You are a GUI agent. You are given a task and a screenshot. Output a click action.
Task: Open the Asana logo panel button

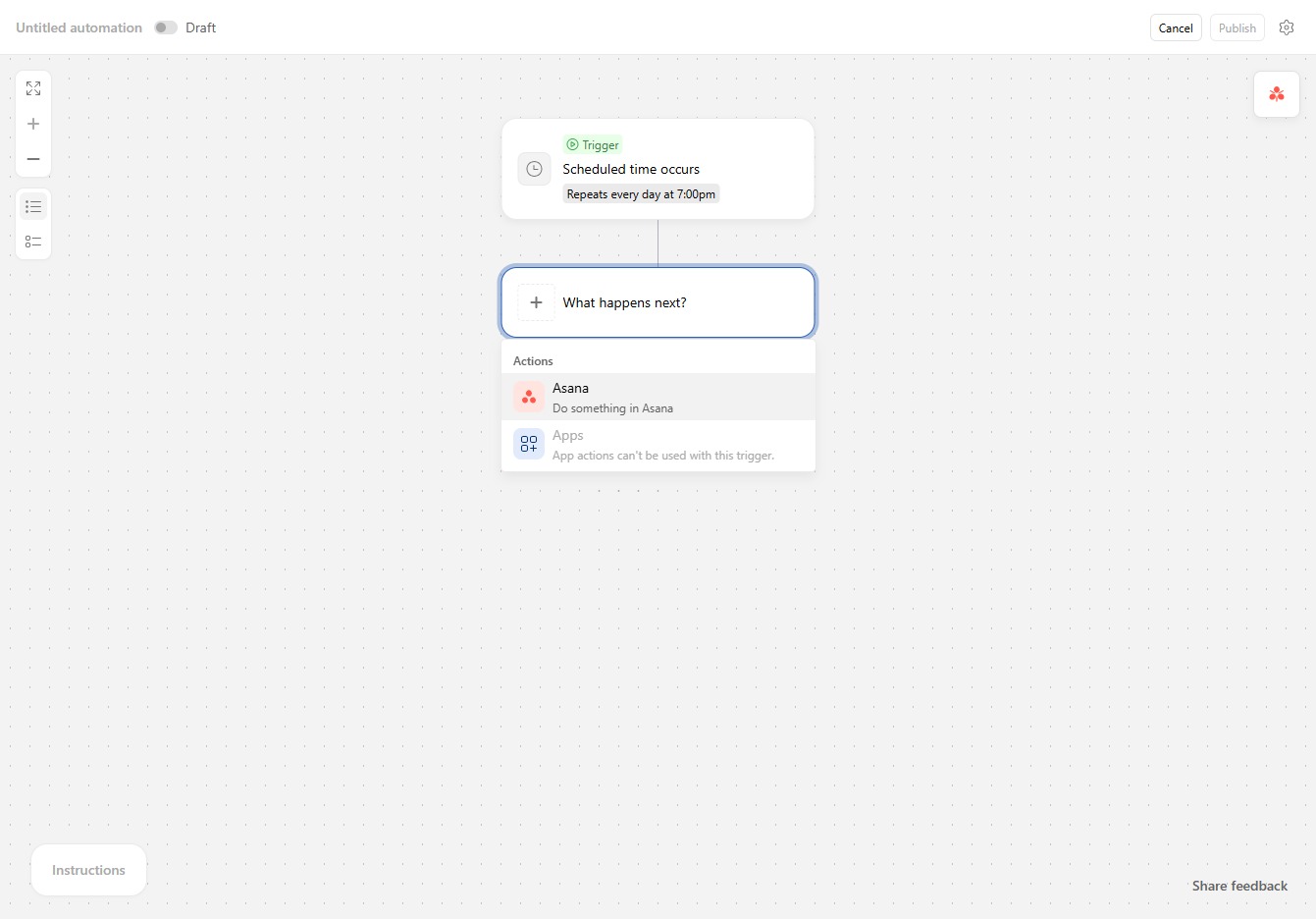click(1277, 94)
